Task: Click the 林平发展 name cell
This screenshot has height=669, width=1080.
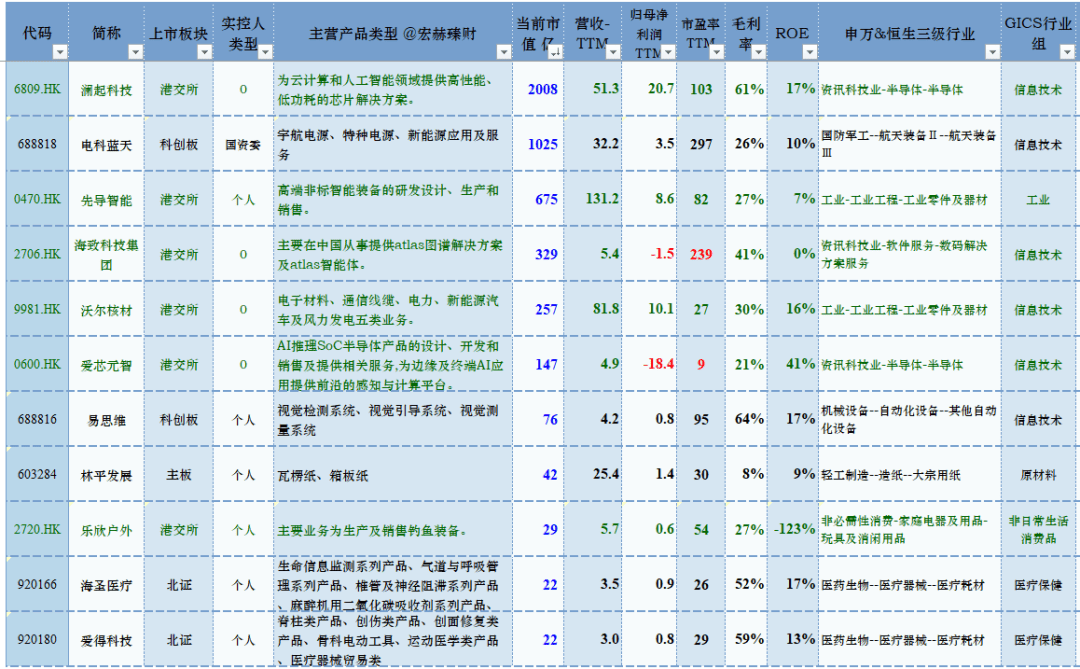Action: pos(106,475)
